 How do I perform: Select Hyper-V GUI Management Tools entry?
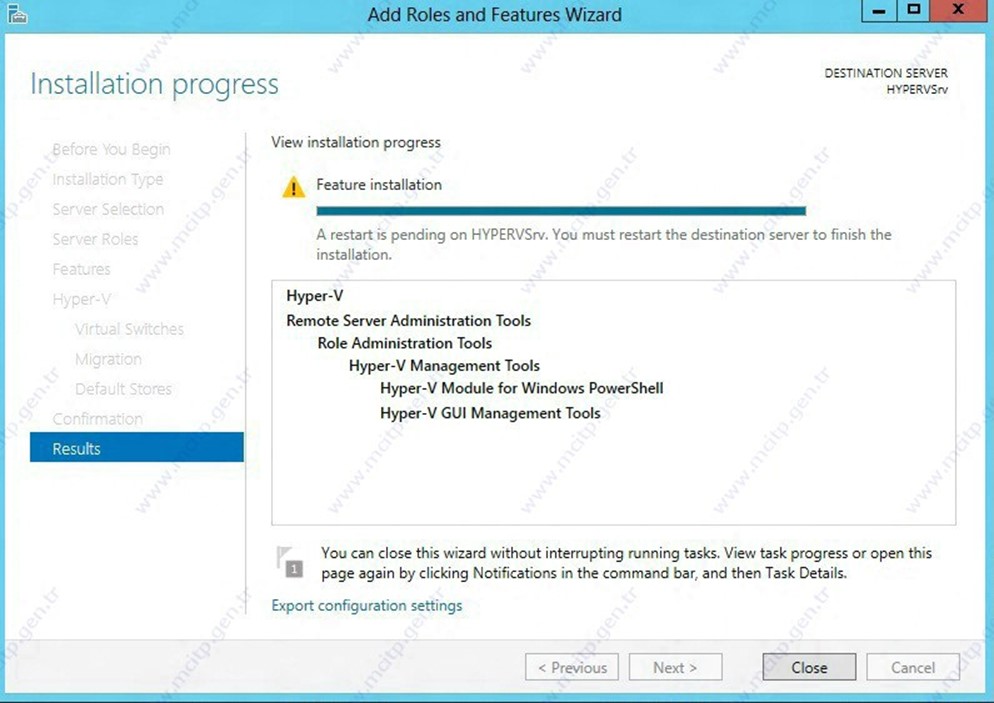[x=490, y=412]
